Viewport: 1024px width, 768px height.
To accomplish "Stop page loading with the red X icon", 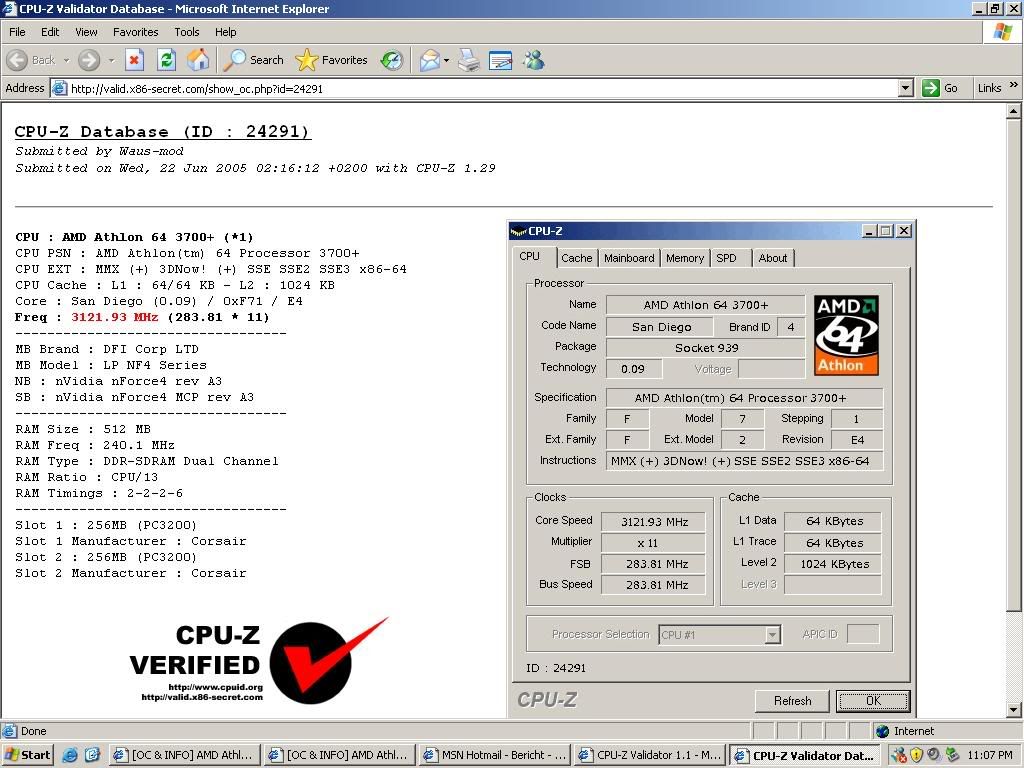I will (x=134, y=60).
